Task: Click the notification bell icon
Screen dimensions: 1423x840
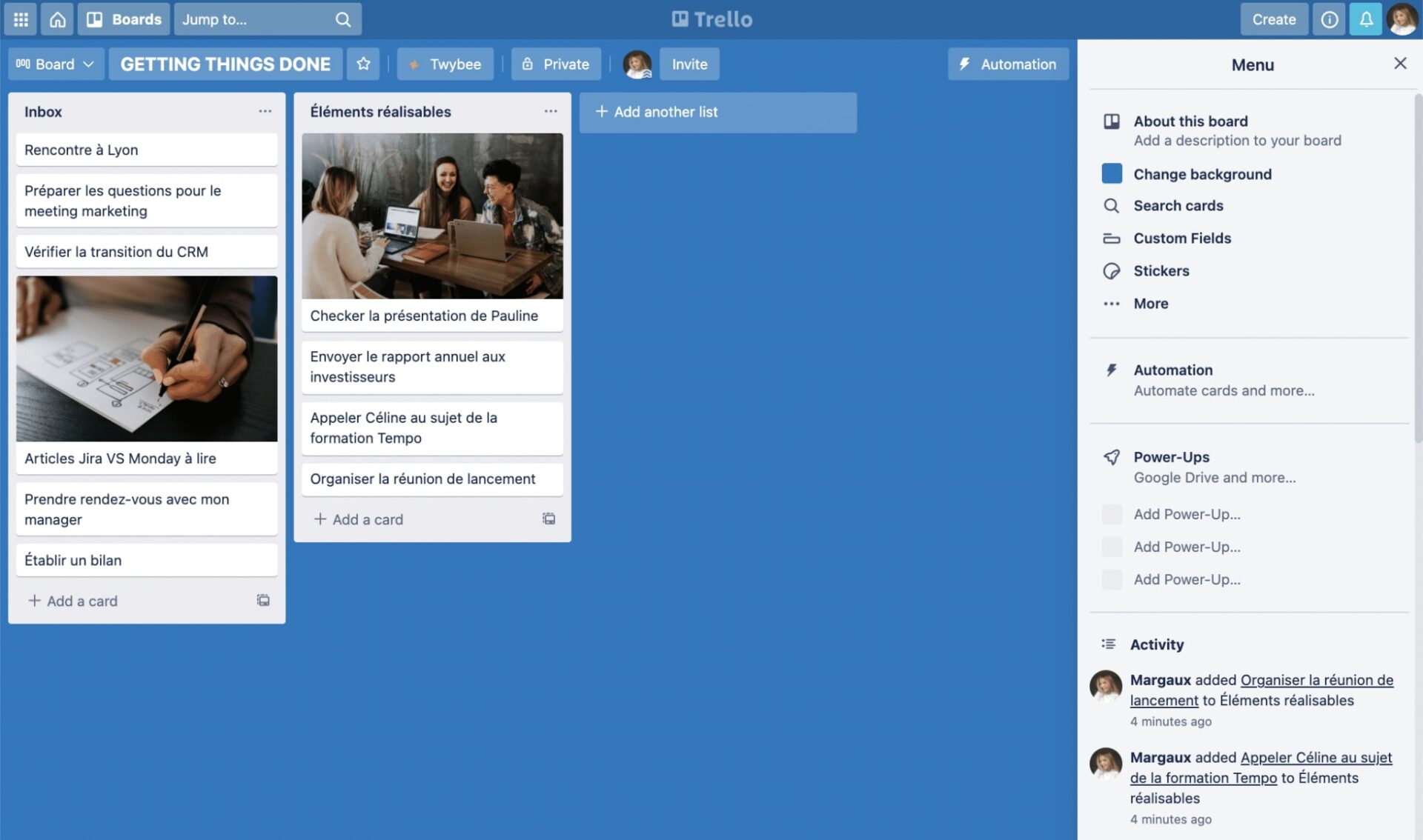Action: pos(1365,18)
